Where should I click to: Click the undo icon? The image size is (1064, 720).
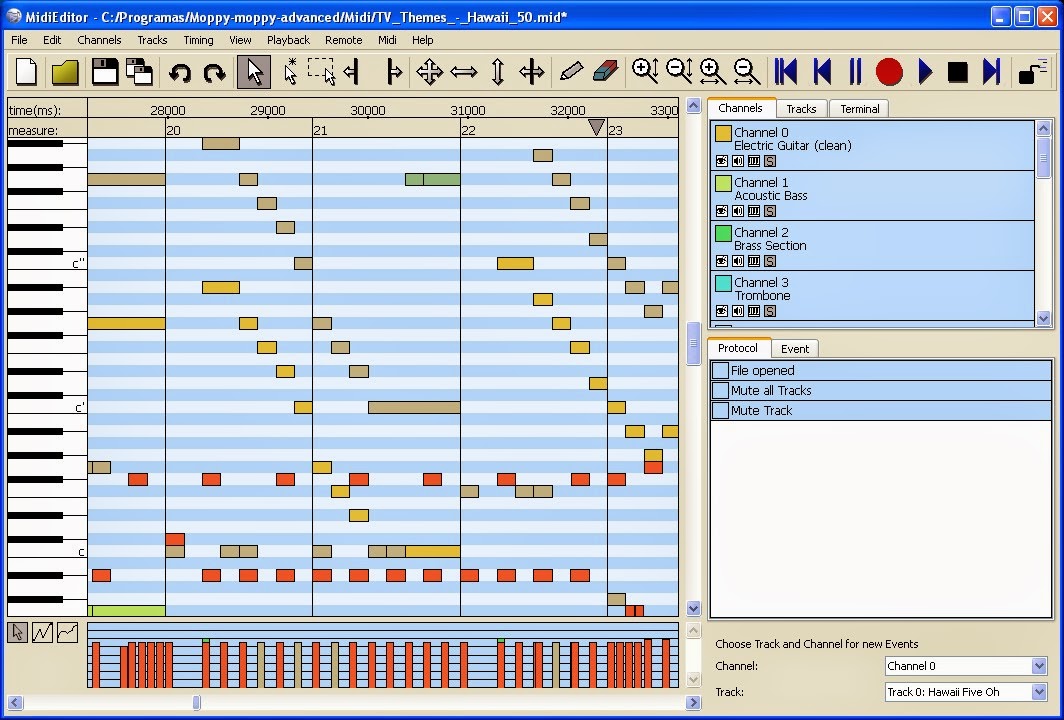tap(181, 71)
